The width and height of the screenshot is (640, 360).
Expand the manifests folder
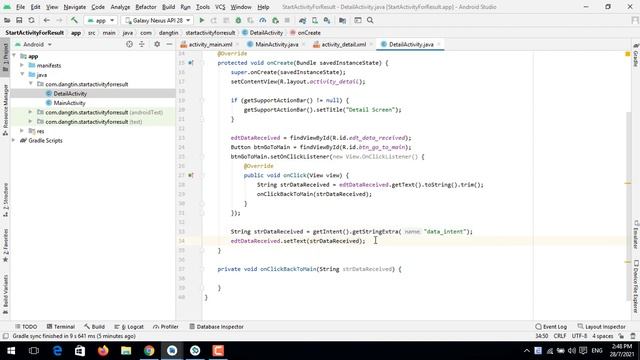(x=22, y=65)
